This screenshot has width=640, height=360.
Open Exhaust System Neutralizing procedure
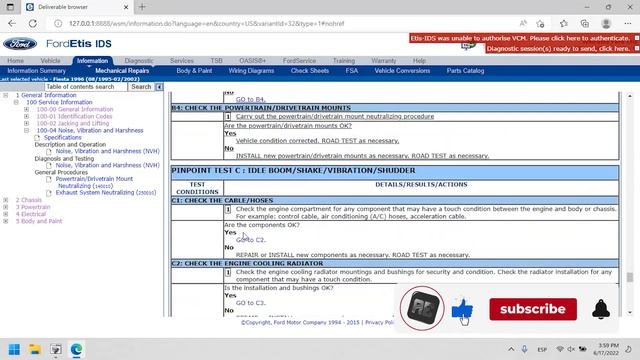pos(105,193)
